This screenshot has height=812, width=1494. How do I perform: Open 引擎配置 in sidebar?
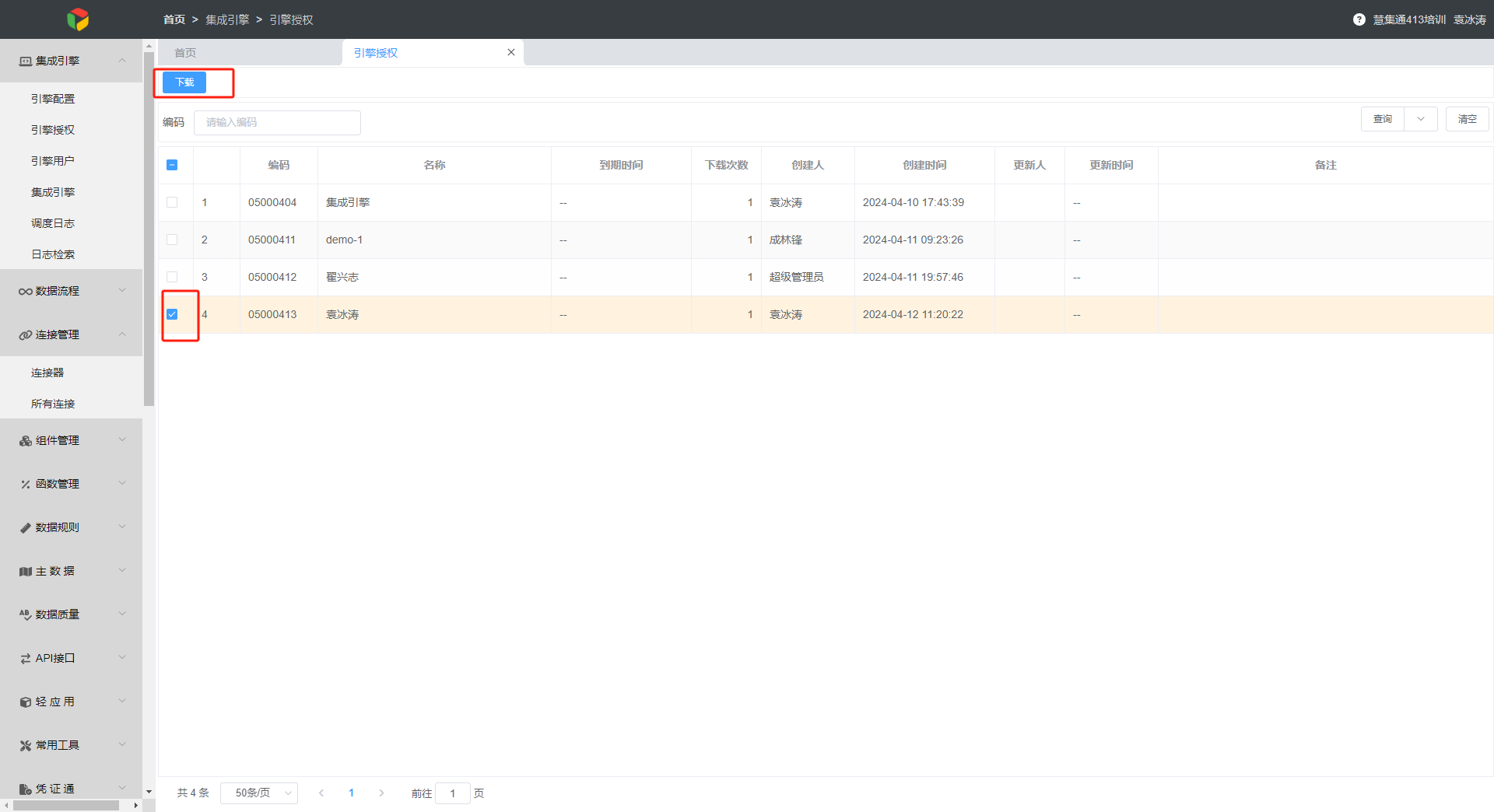coord(53,99)
